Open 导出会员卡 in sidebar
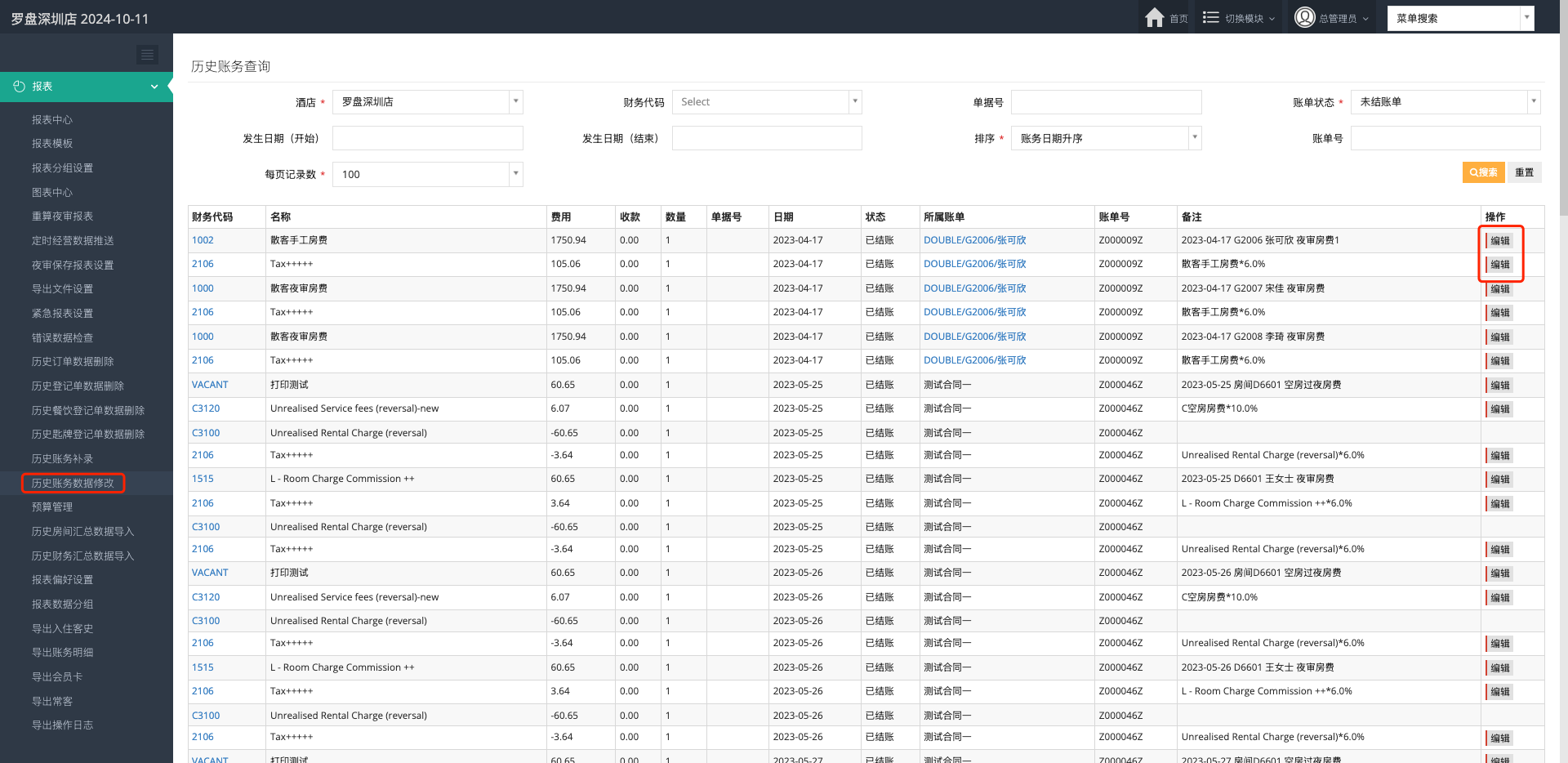This screenshot has height=763, width=1568. click(x=57, y=677)
